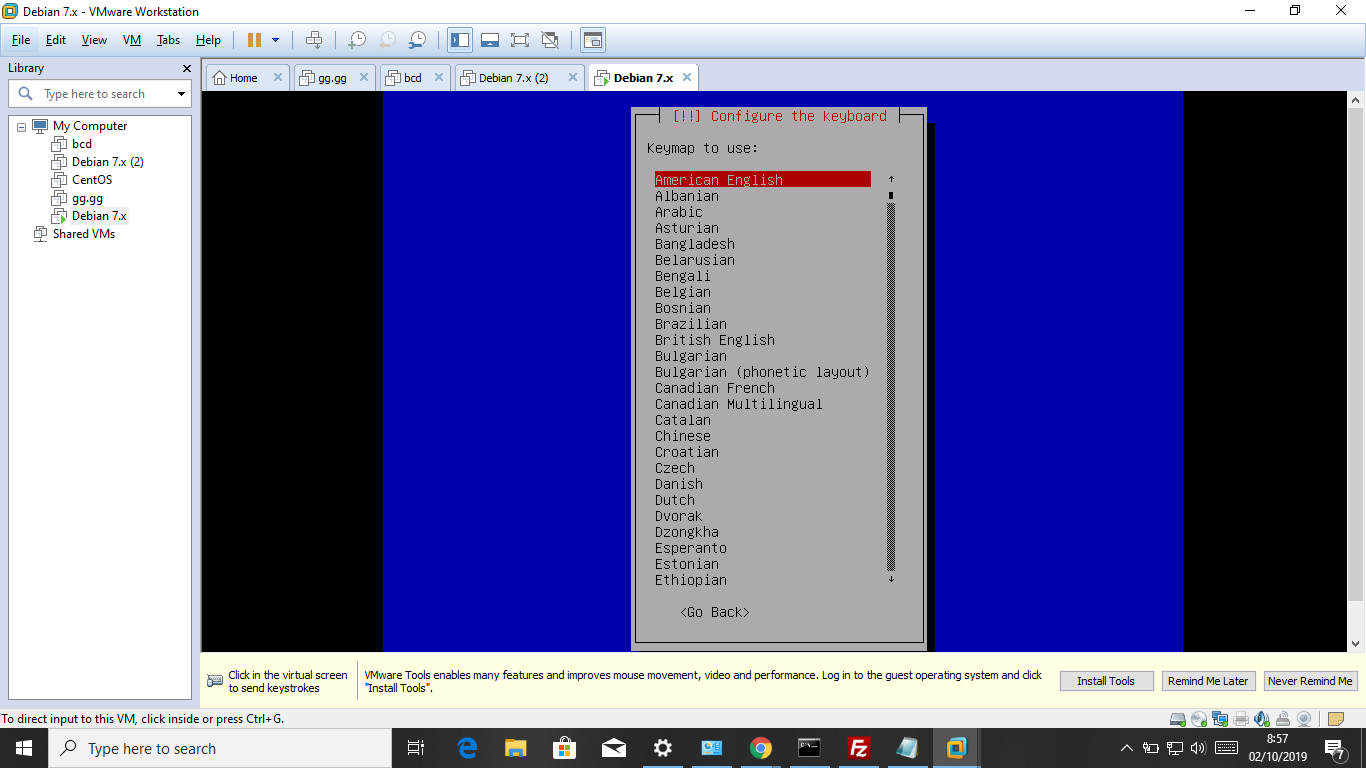Open the power options dropdown arrow beside pause
Viewport: 1366px width, 768px height.
276,40
